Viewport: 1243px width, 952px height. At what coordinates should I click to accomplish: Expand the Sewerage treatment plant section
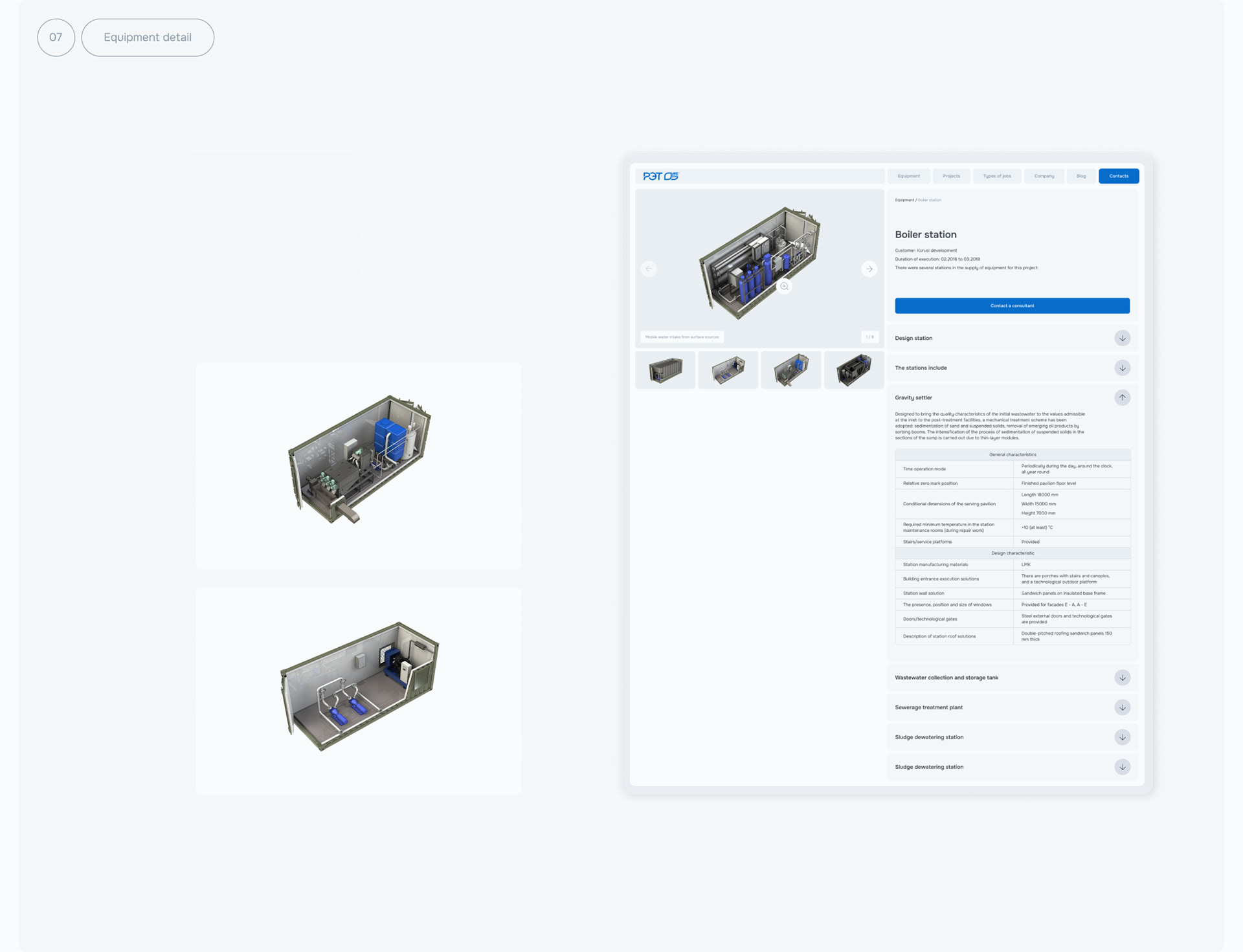pyautogui.click(x=1122, y=707)
